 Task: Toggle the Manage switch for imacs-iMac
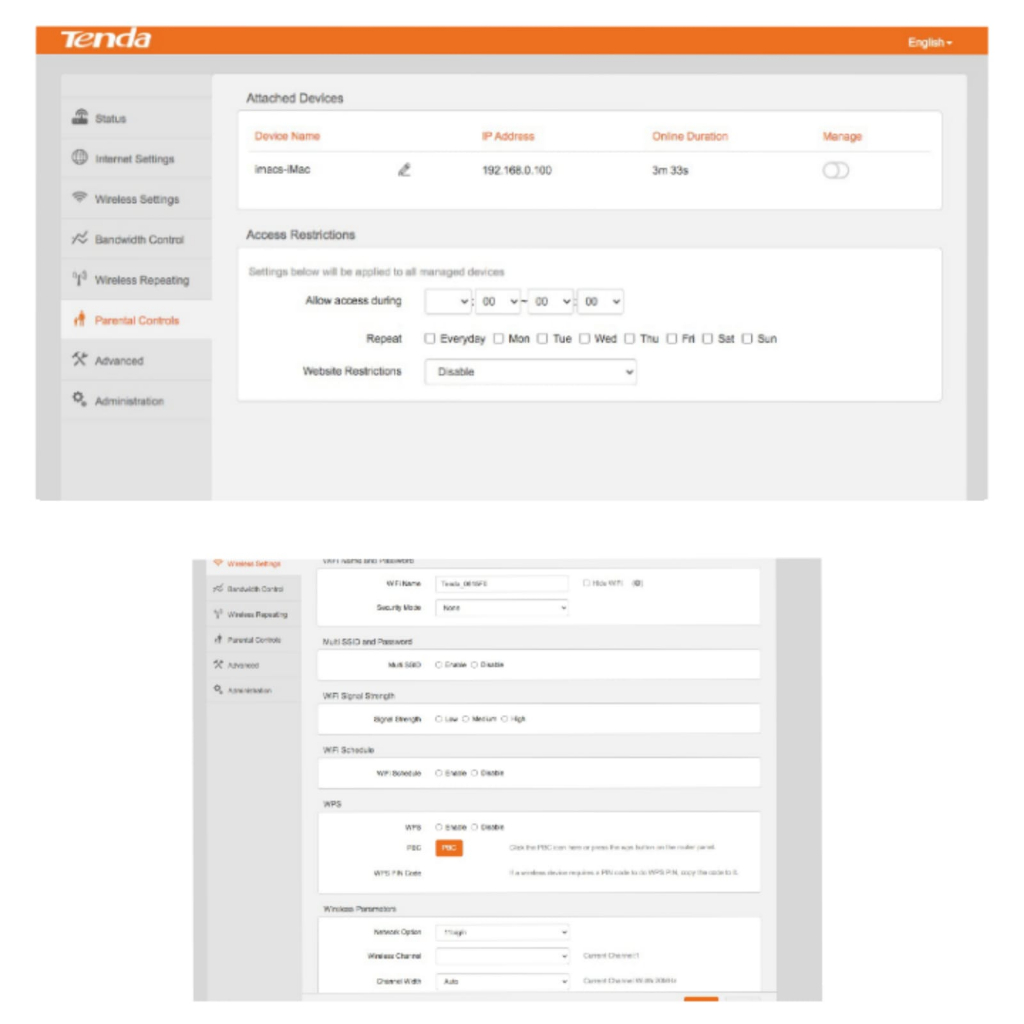coord(835,171)
